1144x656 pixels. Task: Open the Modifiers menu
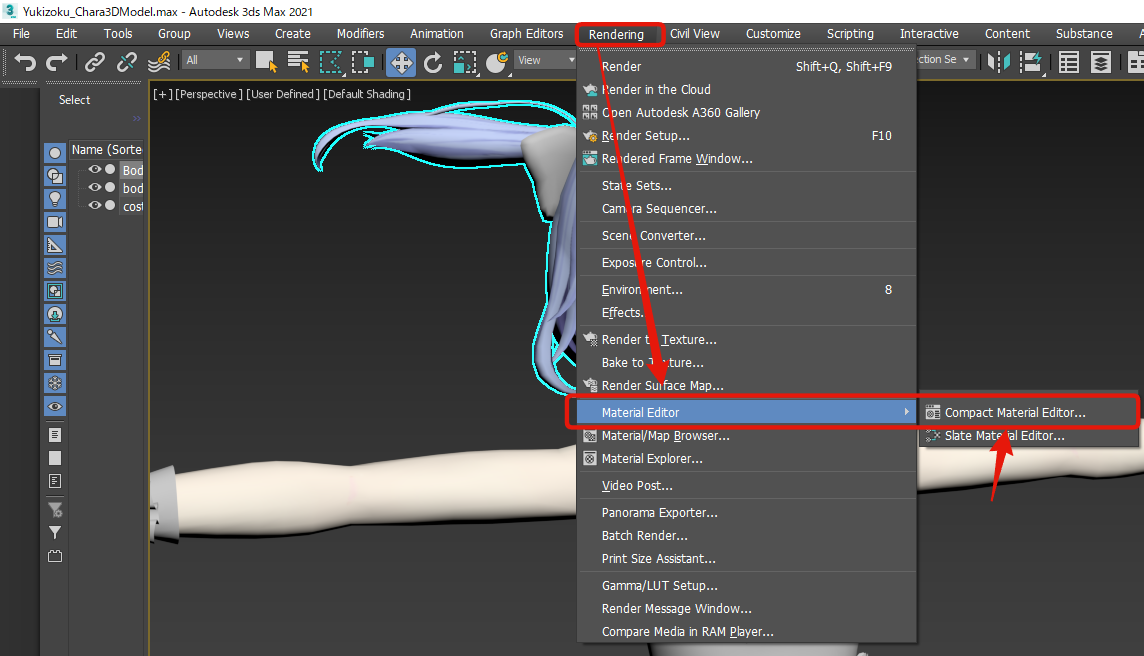360,34
